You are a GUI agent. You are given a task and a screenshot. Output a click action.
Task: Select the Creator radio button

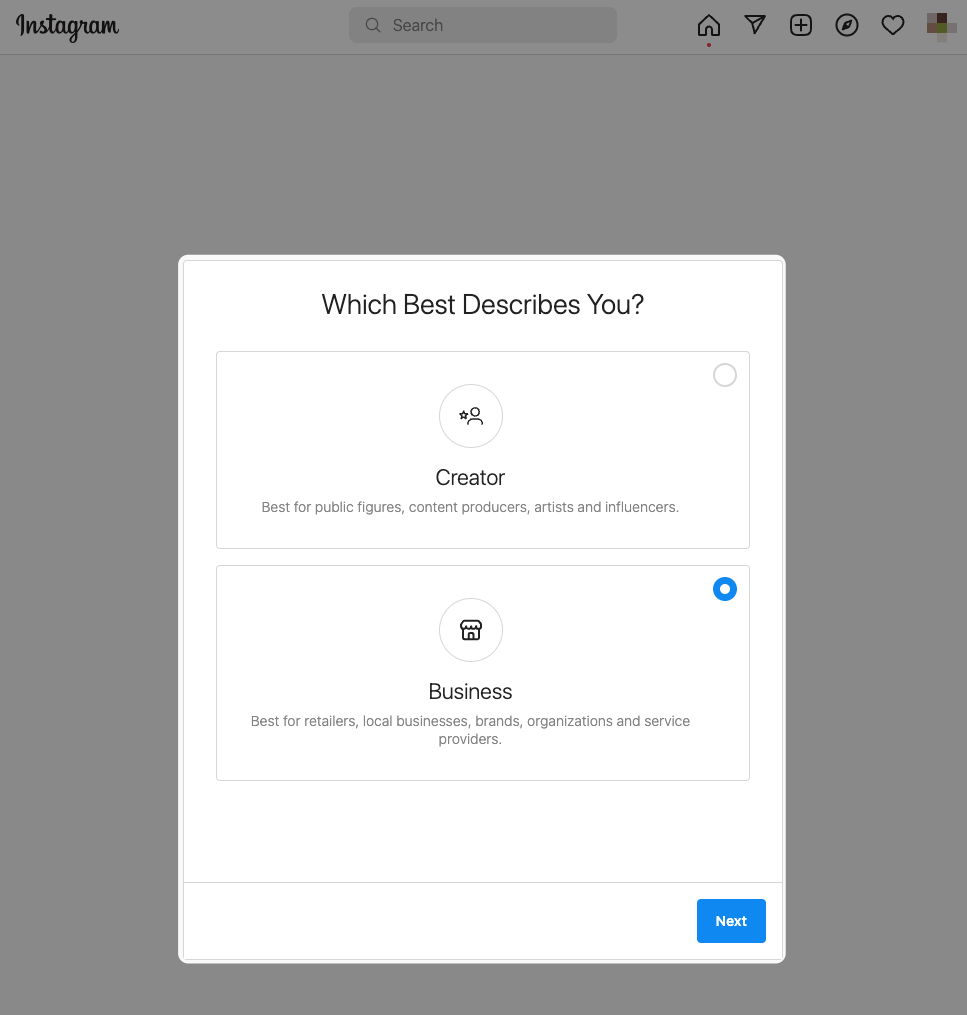point(725,375)
